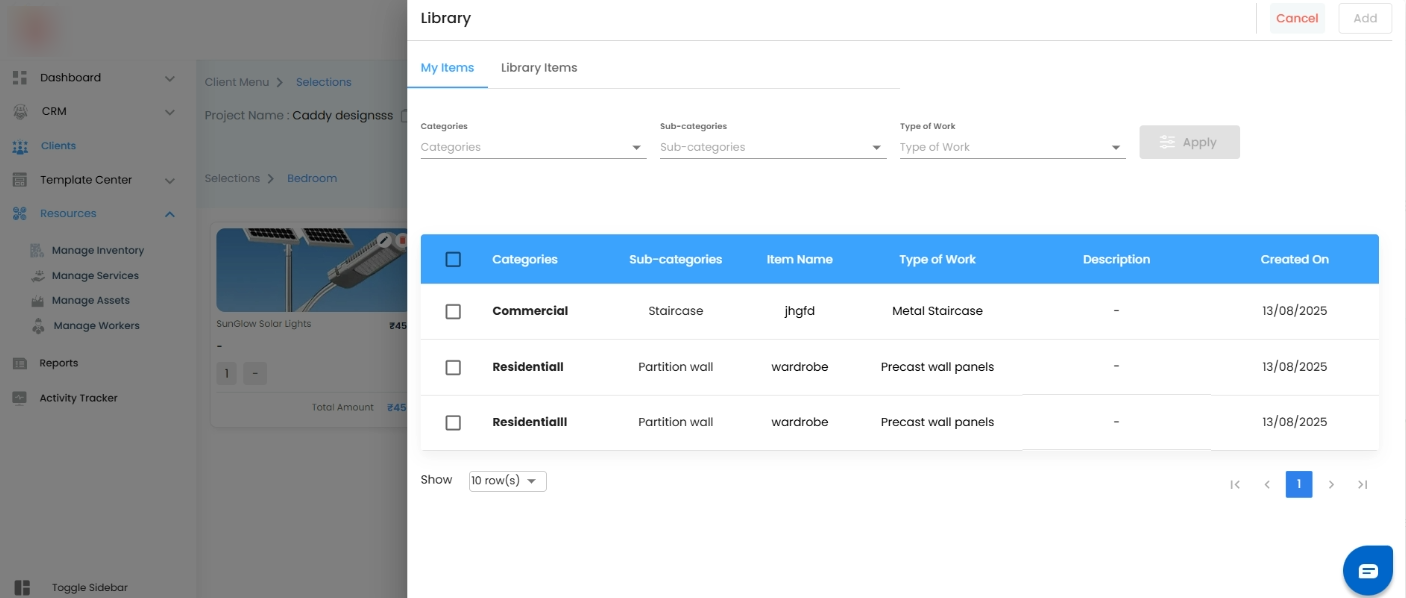Click the Toggle Sidebar icon
Image resolution: width=1406 pixels, height=598 pixels.
pyautogui.click(x=22, y=588)
